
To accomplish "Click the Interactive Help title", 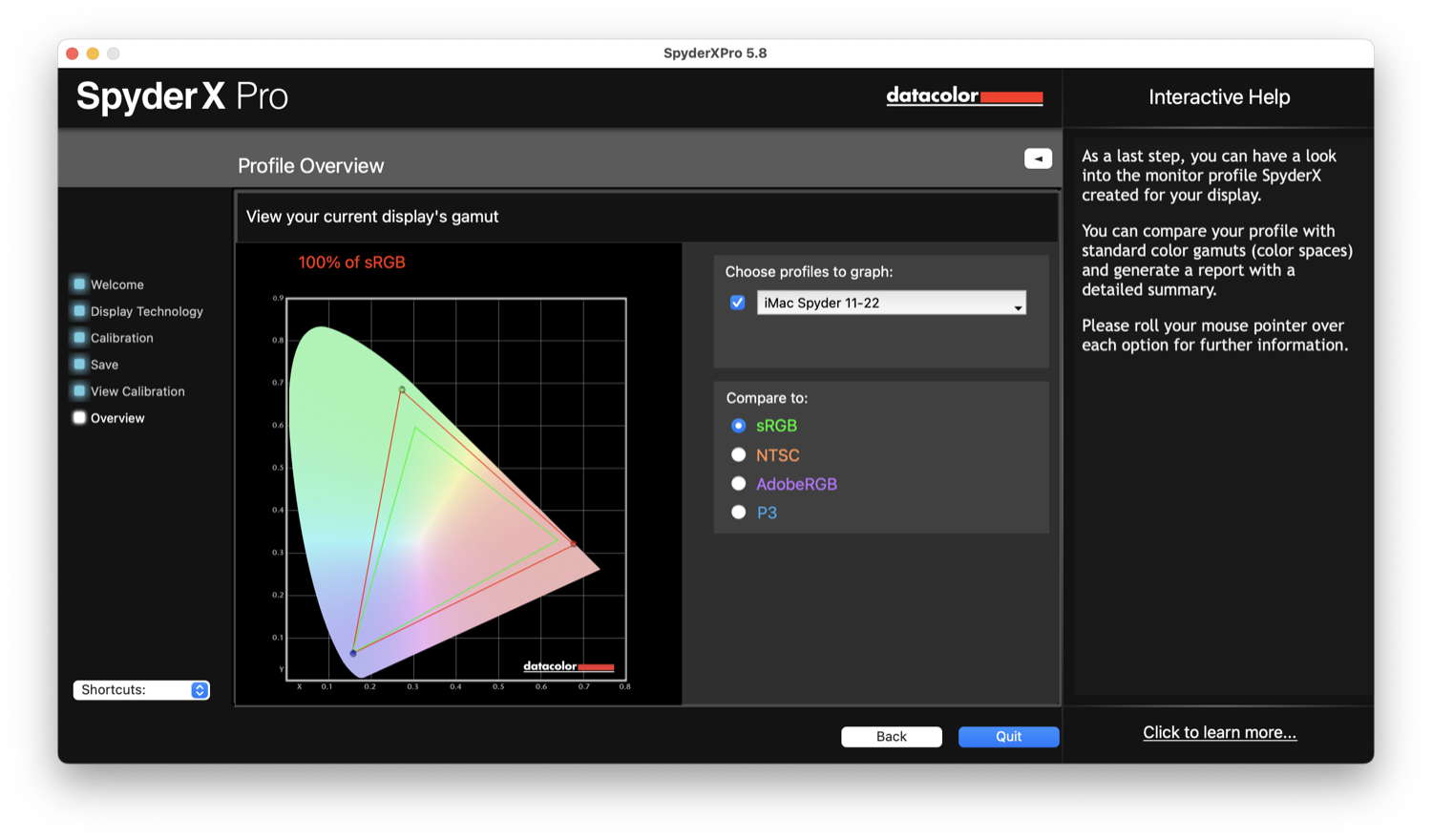I will pos(1219,97).
